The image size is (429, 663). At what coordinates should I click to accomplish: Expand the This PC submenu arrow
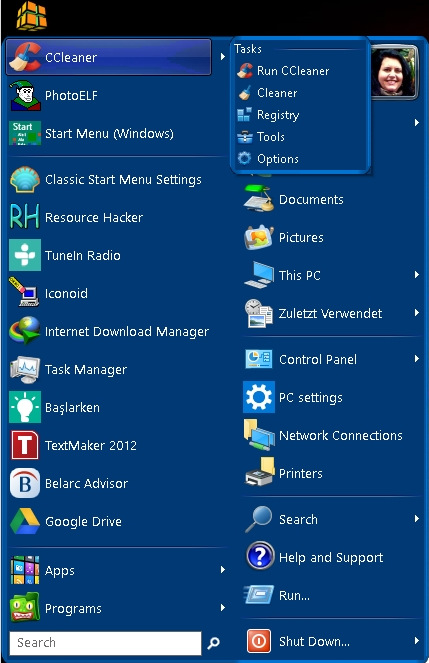tap(417, 275)
